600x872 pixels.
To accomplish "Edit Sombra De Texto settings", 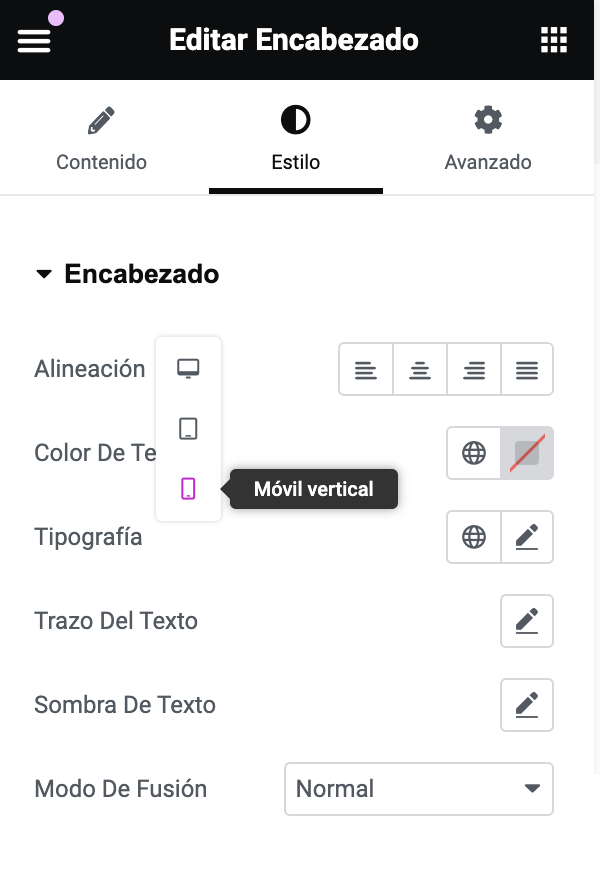I will point(527,705).
